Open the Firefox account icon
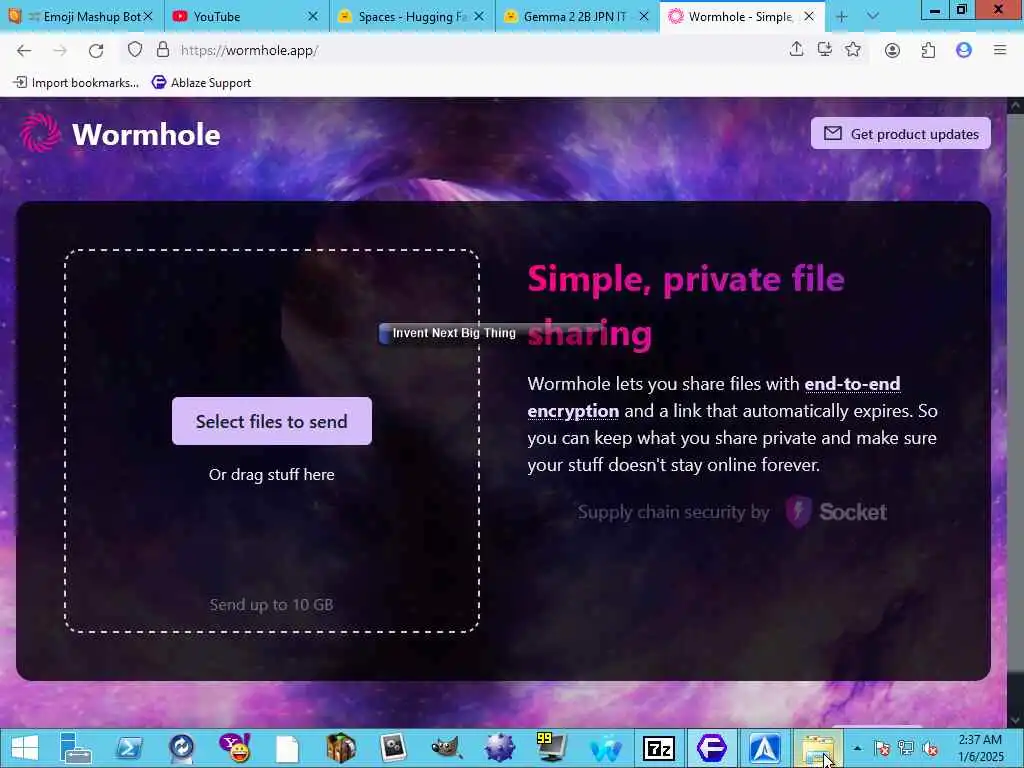 [892, 50]
